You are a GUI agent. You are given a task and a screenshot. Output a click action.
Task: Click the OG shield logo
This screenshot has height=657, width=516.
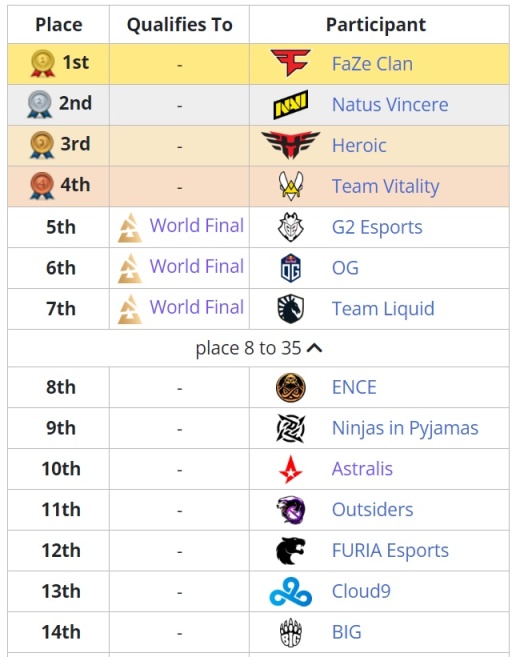[290, 268]
